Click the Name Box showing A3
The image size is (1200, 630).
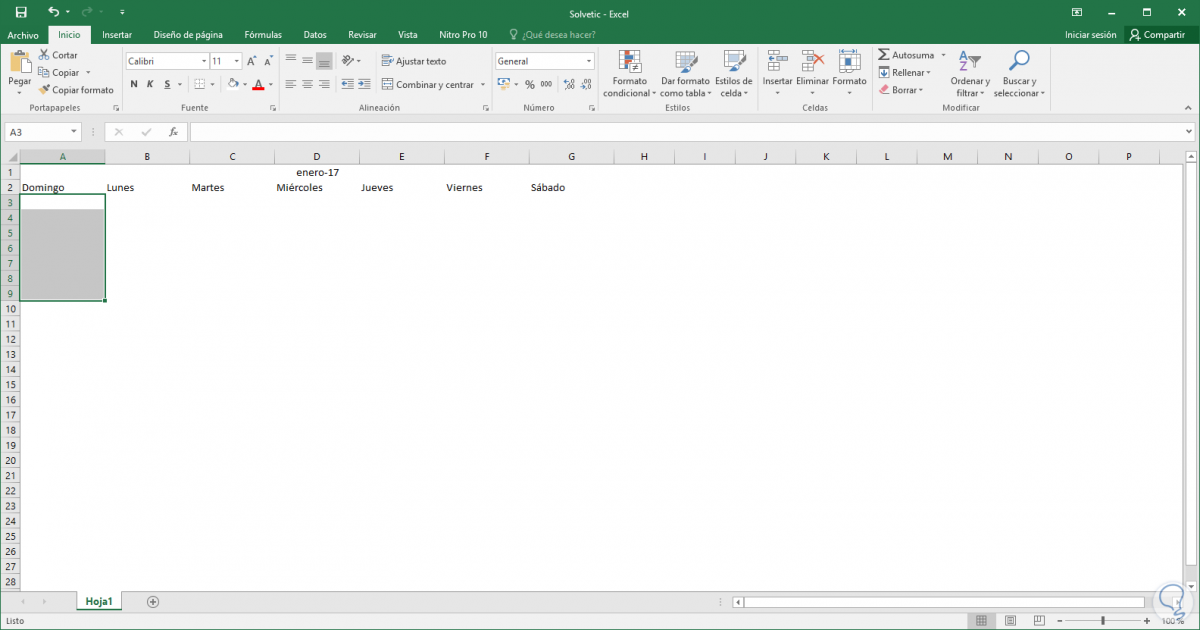[43, 131]
